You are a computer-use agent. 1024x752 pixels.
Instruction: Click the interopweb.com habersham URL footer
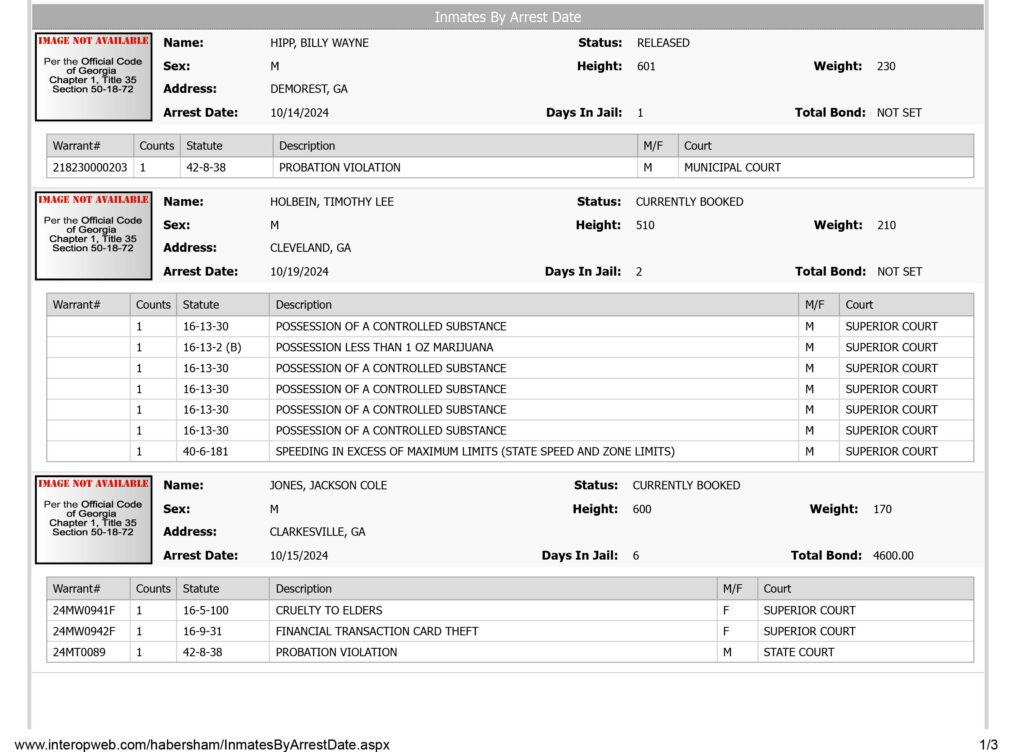tap(202, 744)
